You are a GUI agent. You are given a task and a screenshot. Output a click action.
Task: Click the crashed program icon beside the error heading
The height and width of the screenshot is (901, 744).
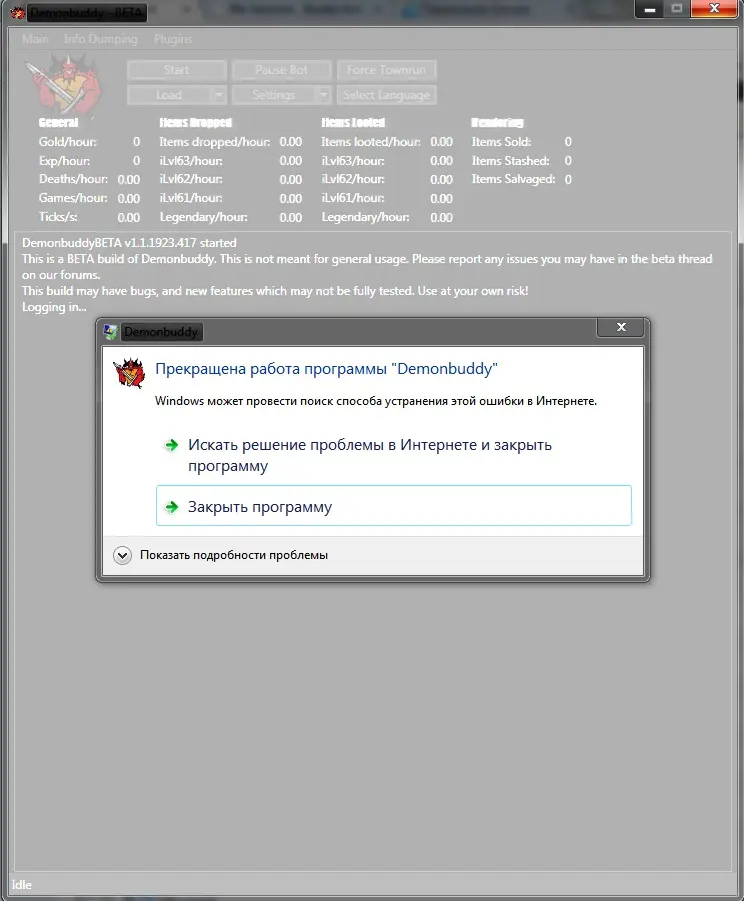point(129,370)
